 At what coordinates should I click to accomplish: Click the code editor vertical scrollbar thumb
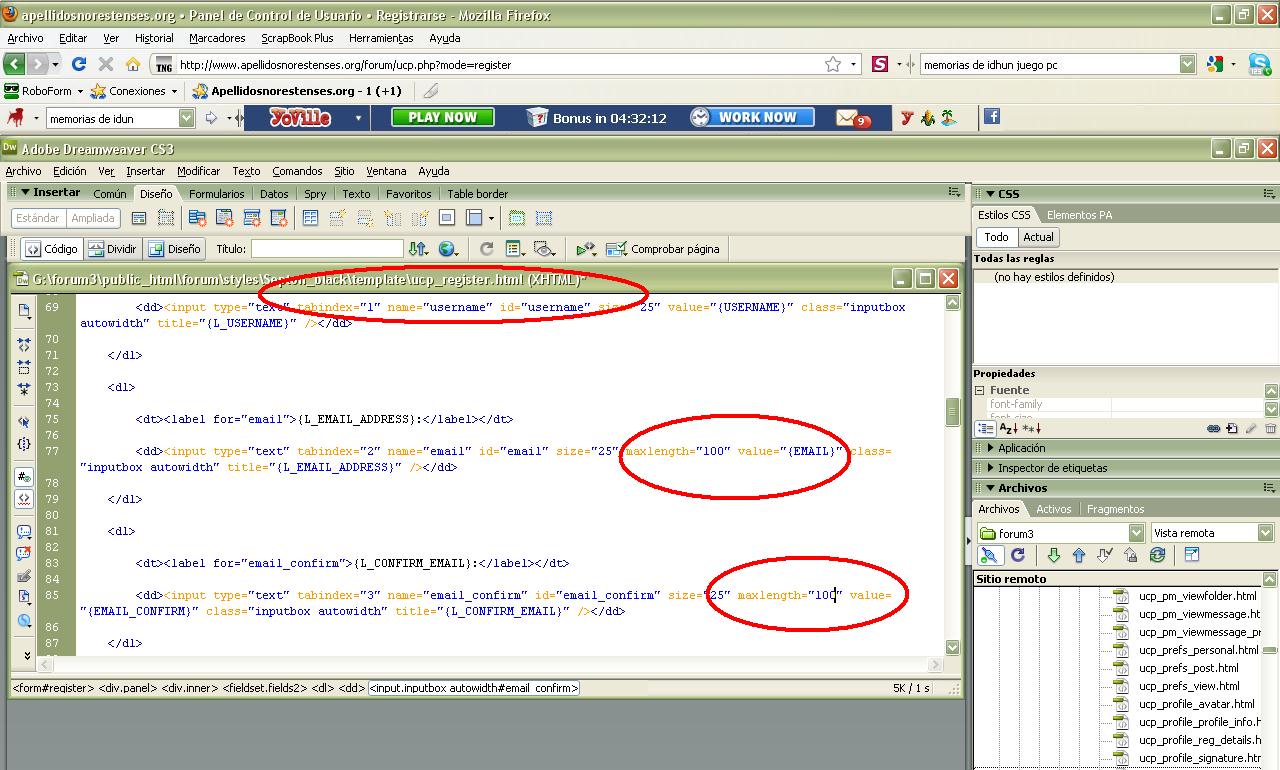tap(952, 411)
